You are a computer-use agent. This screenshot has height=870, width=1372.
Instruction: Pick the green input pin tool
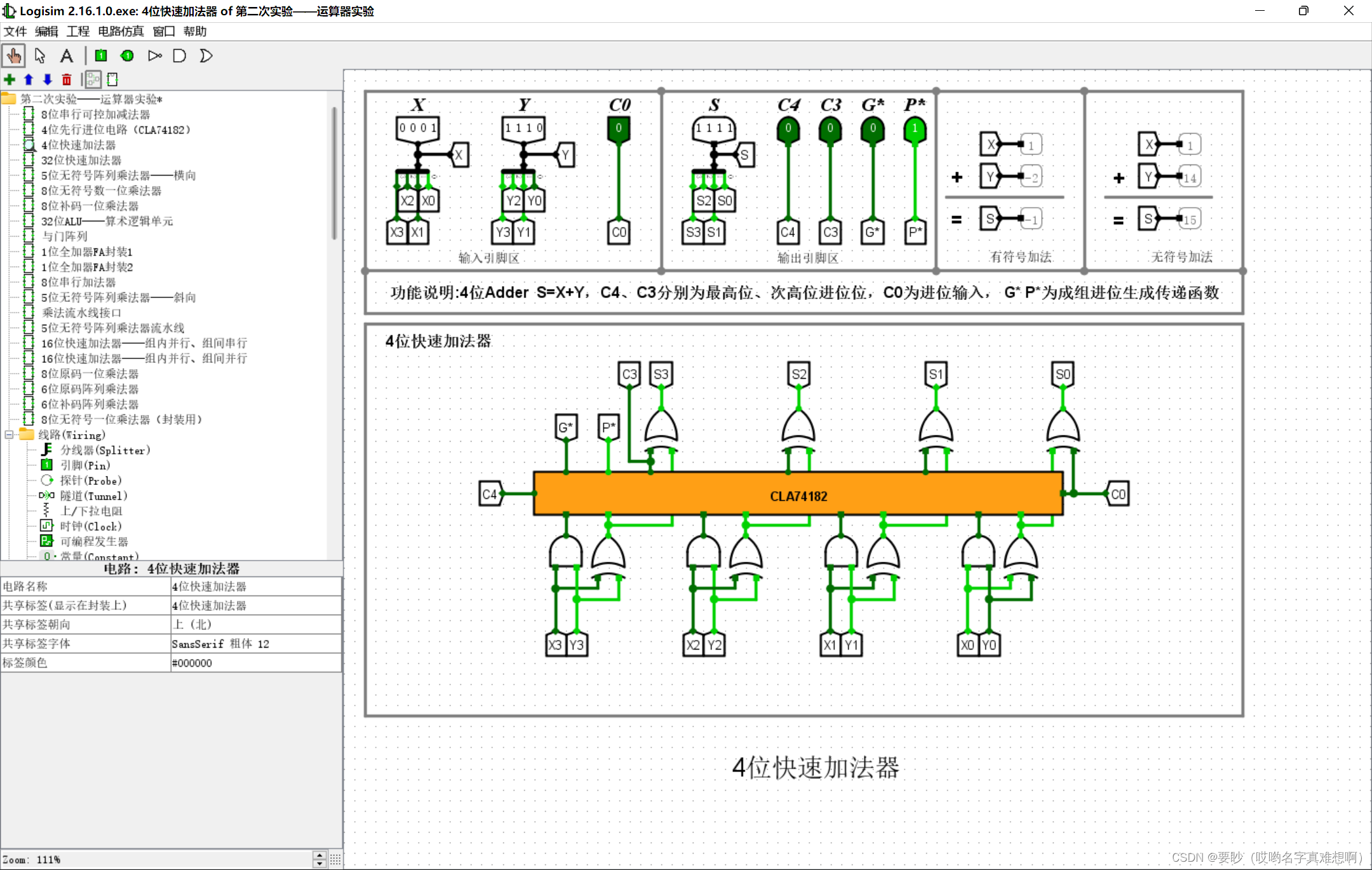tap(101, 56)
